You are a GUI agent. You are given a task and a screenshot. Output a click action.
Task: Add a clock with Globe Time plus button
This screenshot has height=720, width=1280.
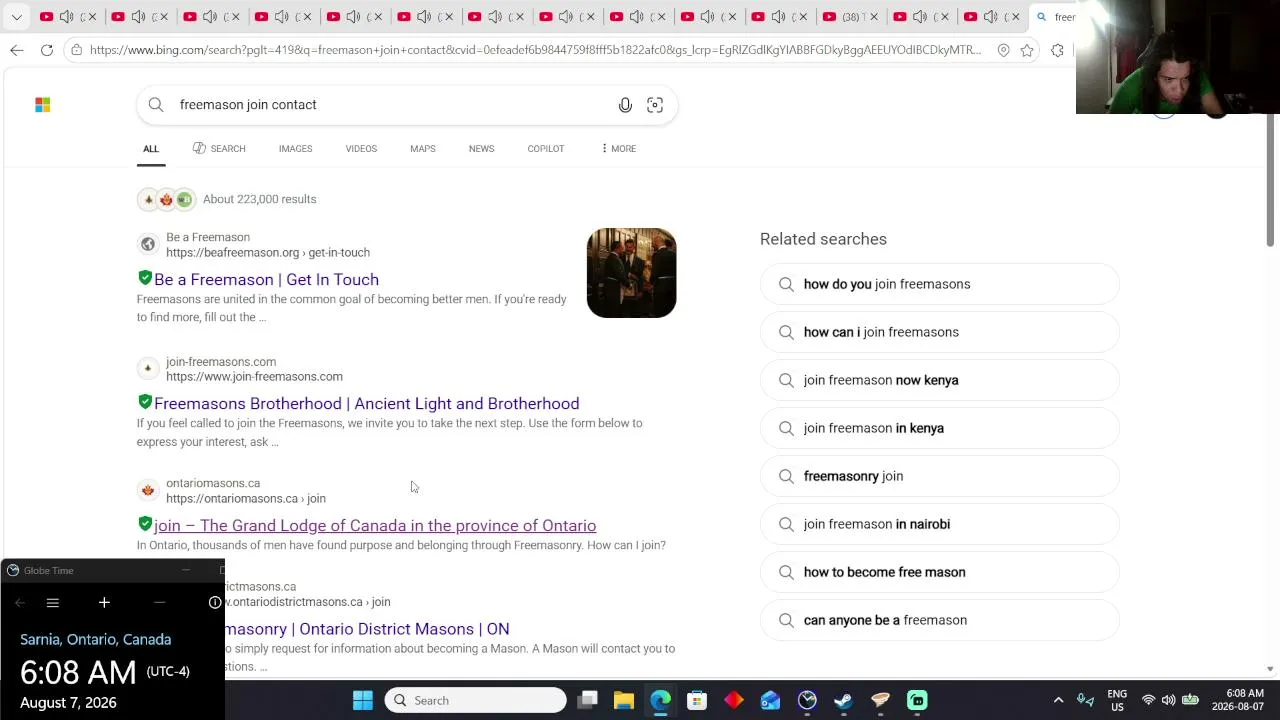pos(104,603)
